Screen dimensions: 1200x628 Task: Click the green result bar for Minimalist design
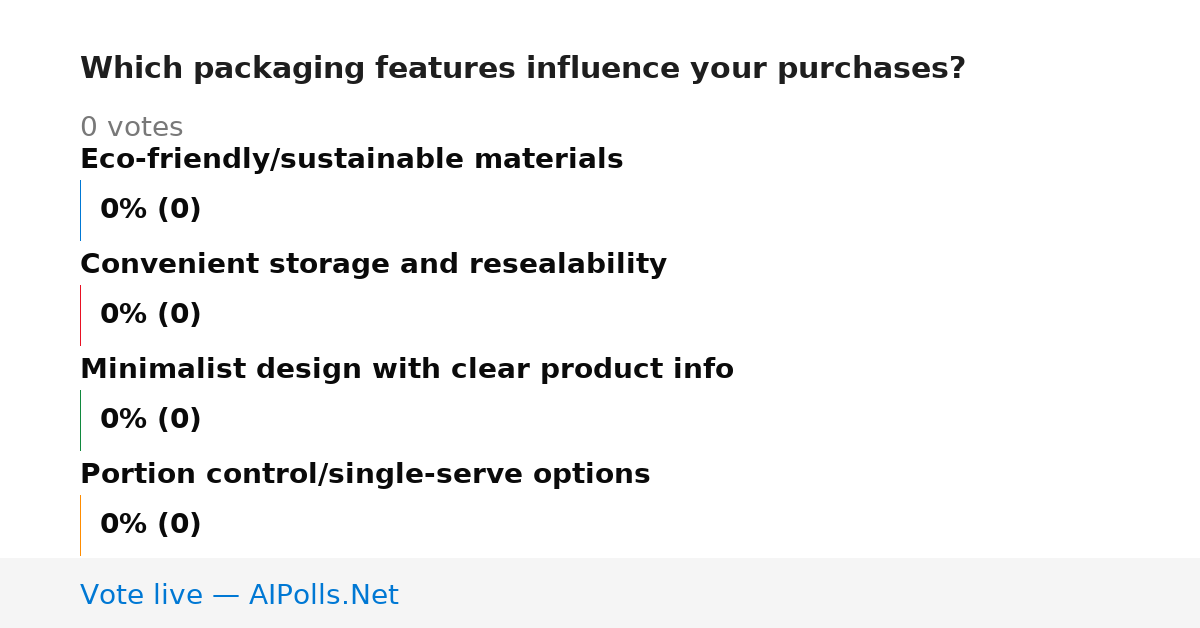click(x=80, y=420)
